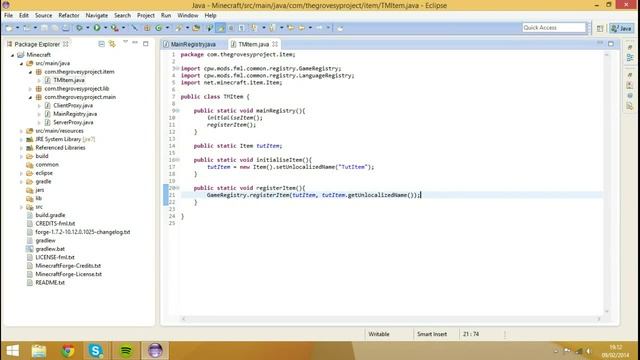Maximize the editor area
This screenshot has height=360, width=640.
pos(611,44)
